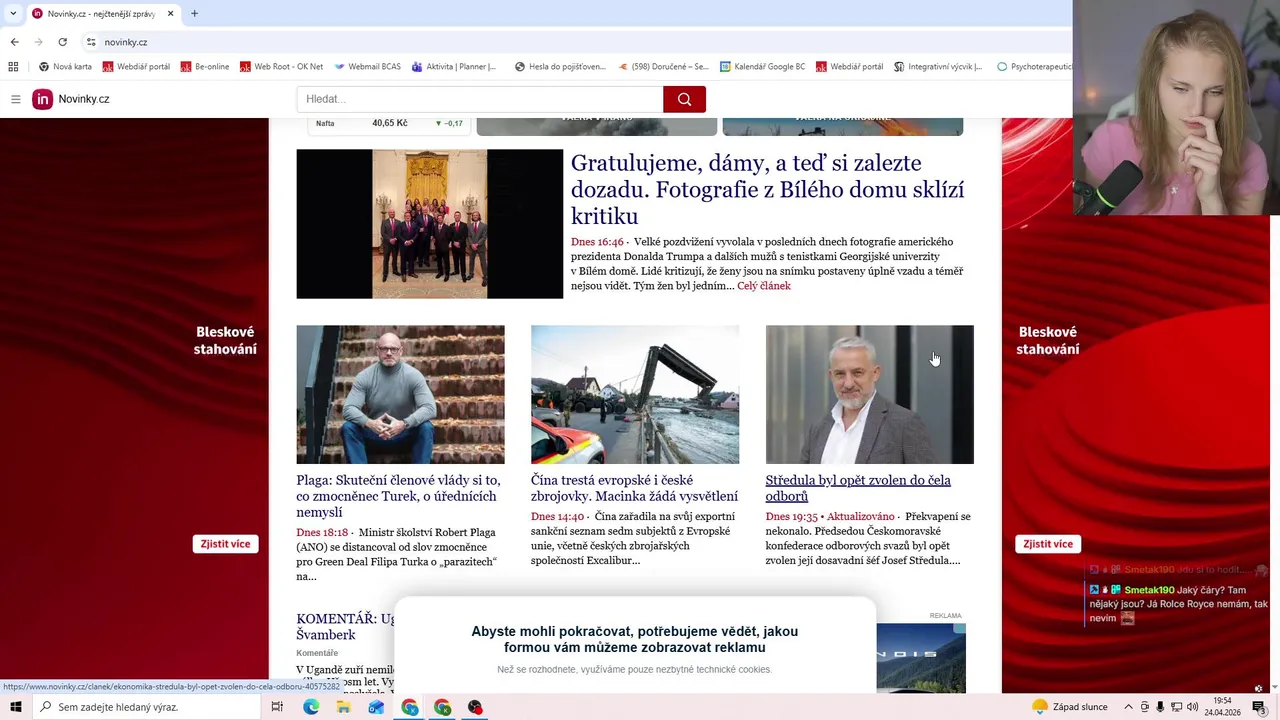The width and height of the screenshot is (1280, 720).
Task: Open site information icon in address bar
Action: [91, 42]
